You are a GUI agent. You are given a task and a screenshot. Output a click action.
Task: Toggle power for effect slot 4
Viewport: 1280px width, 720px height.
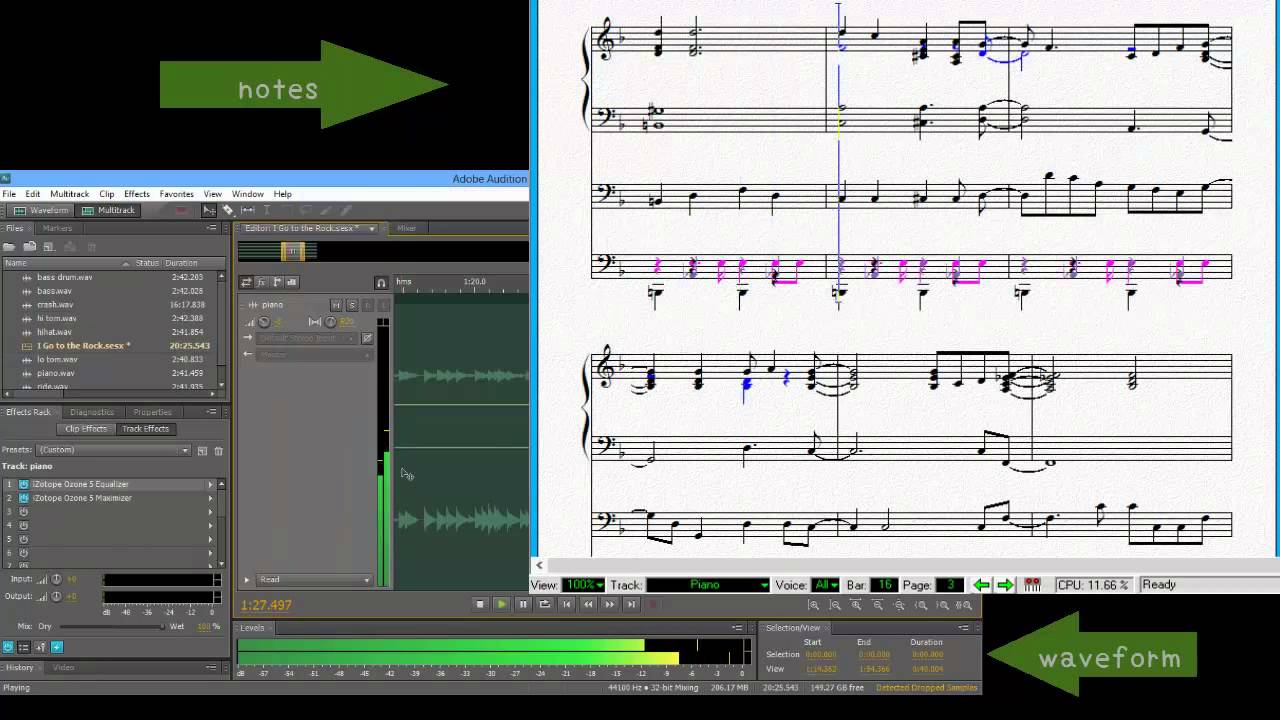(24, 525)
